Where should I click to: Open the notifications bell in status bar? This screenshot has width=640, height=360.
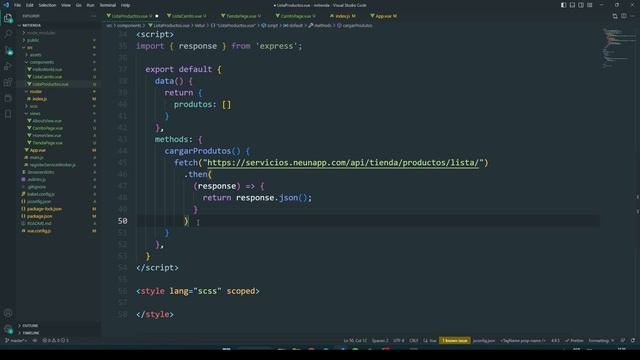[633, 340]
